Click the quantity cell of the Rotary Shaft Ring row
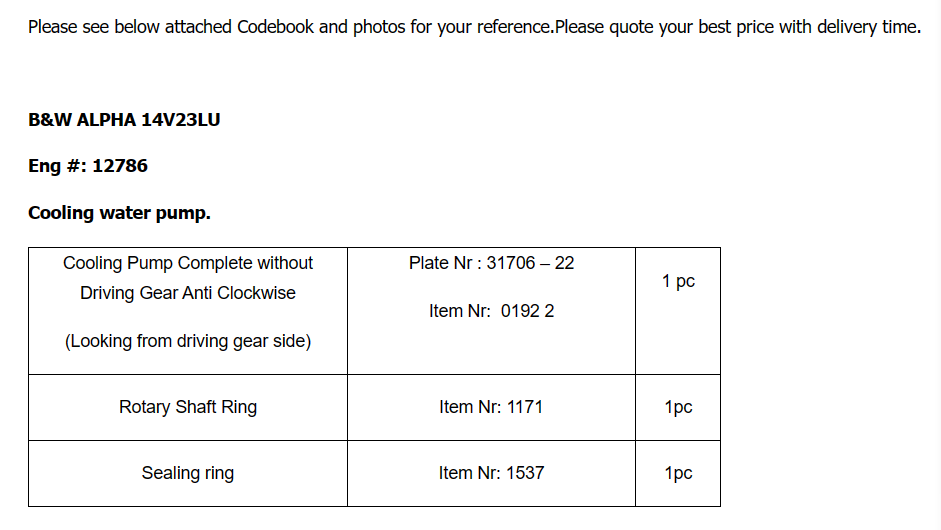 click(678, 407)
